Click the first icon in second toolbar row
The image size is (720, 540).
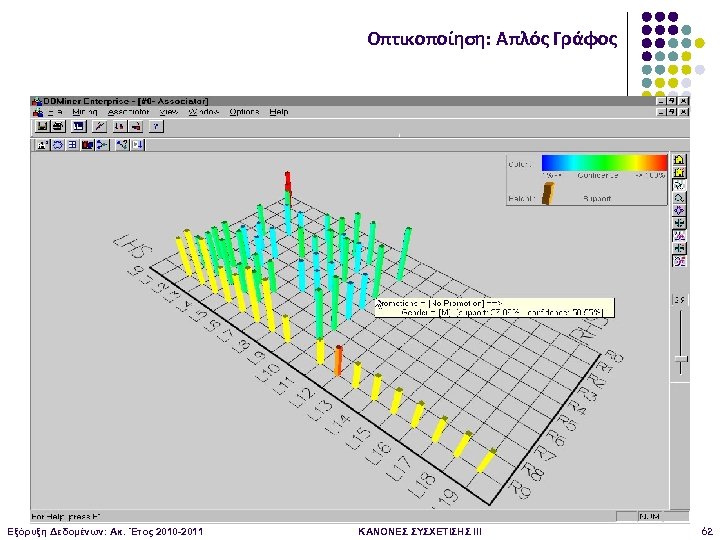[43, 145]
